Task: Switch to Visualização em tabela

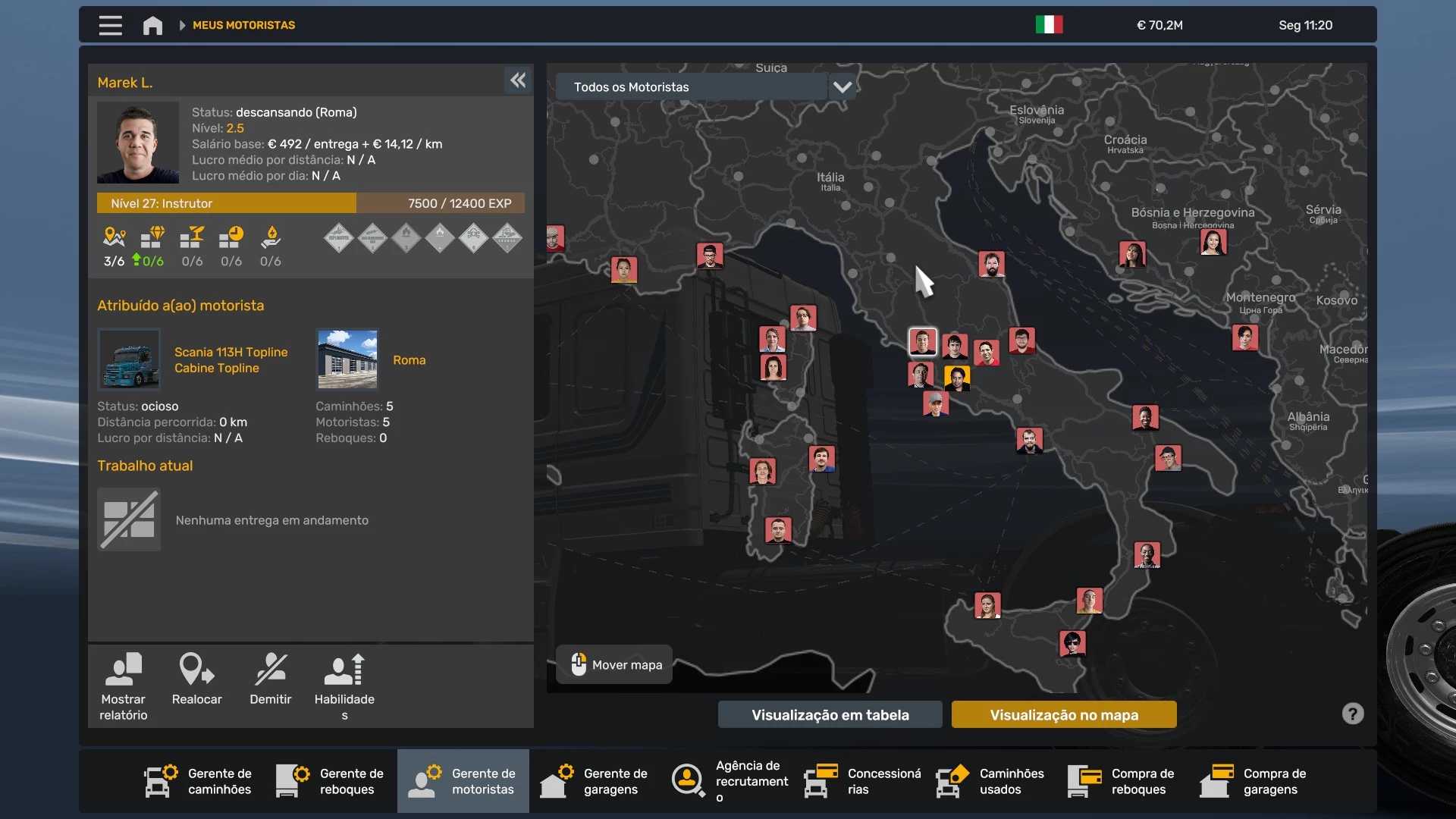Action: point(830,714)
